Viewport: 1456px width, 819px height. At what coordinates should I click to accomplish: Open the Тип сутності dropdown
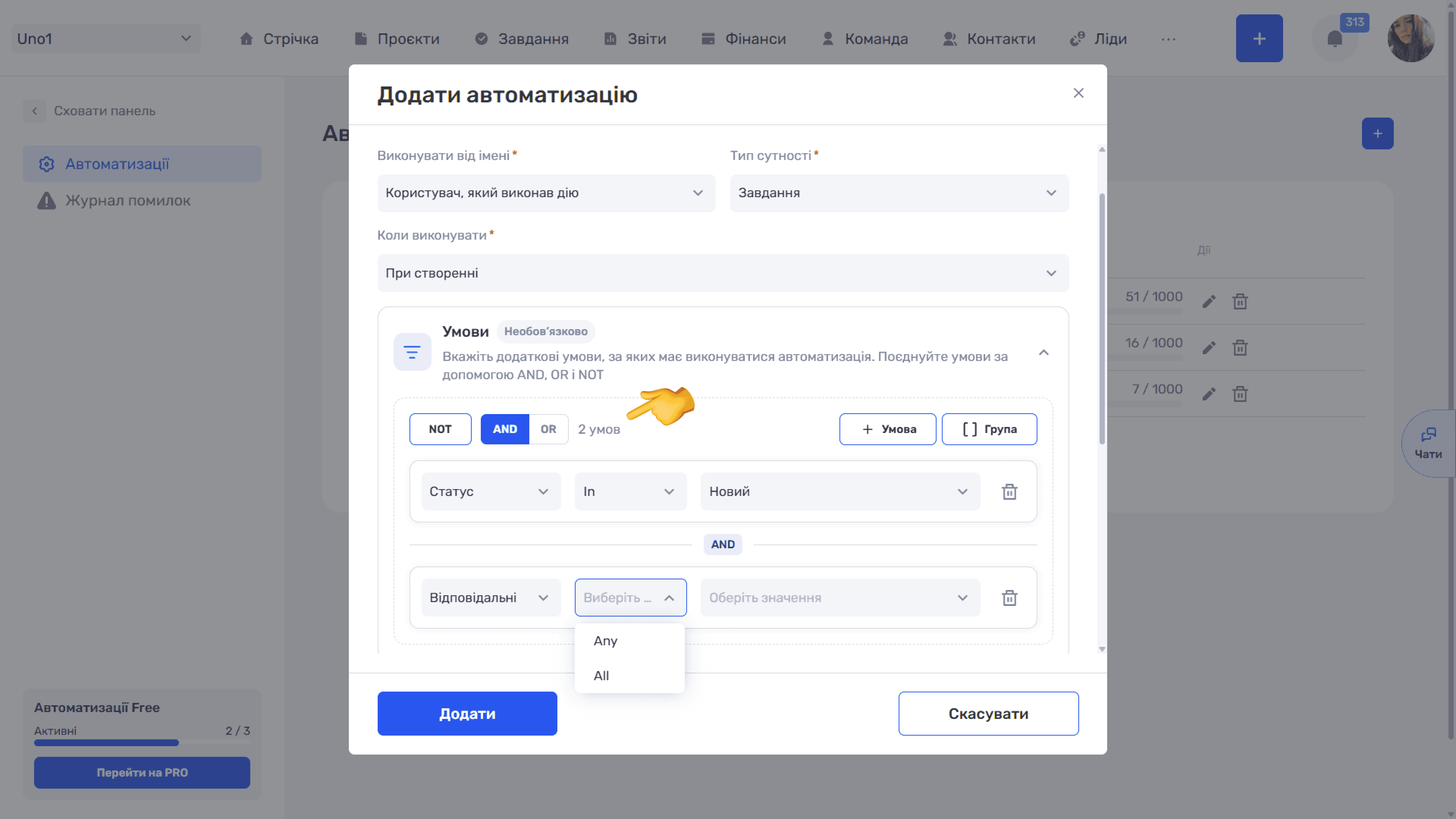point(899,193)
